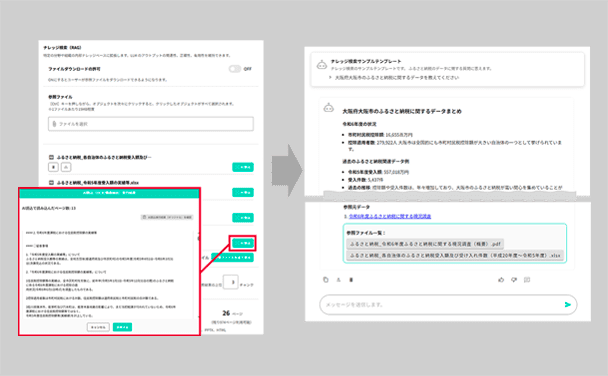
Task: Click the download icon below the chat answer
Action: click(x=339, y=279)
